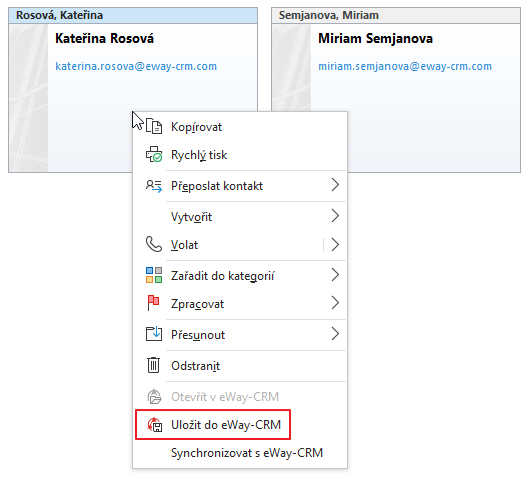Click the Semjanova, Miriam card header
The image size is (531, 487).
pos(396,15)
